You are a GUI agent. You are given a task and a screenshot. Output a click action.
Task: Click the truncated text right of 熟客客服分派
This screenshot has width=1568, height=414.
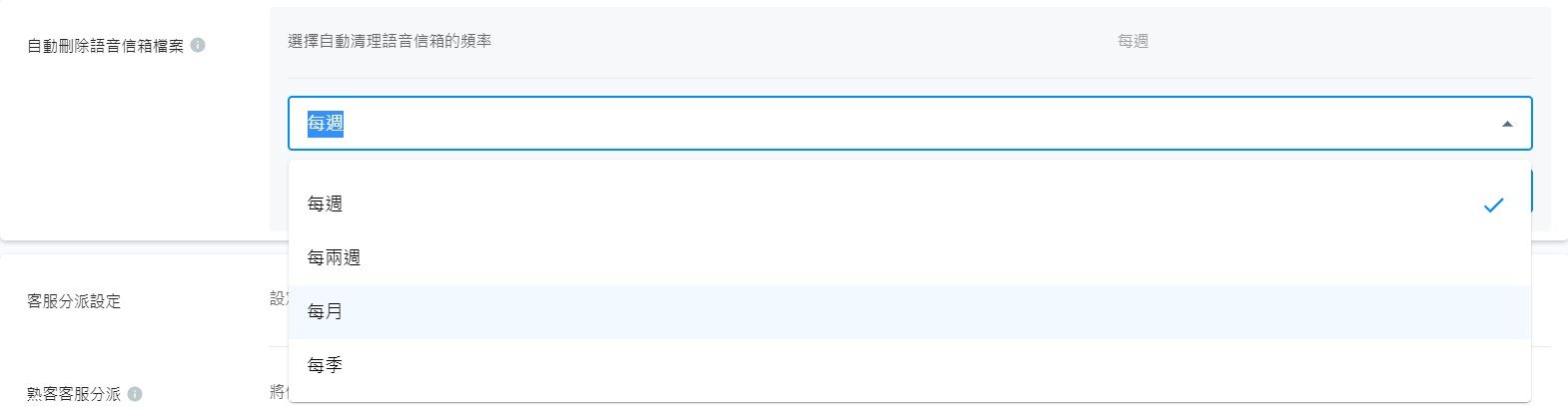(278, 392)
